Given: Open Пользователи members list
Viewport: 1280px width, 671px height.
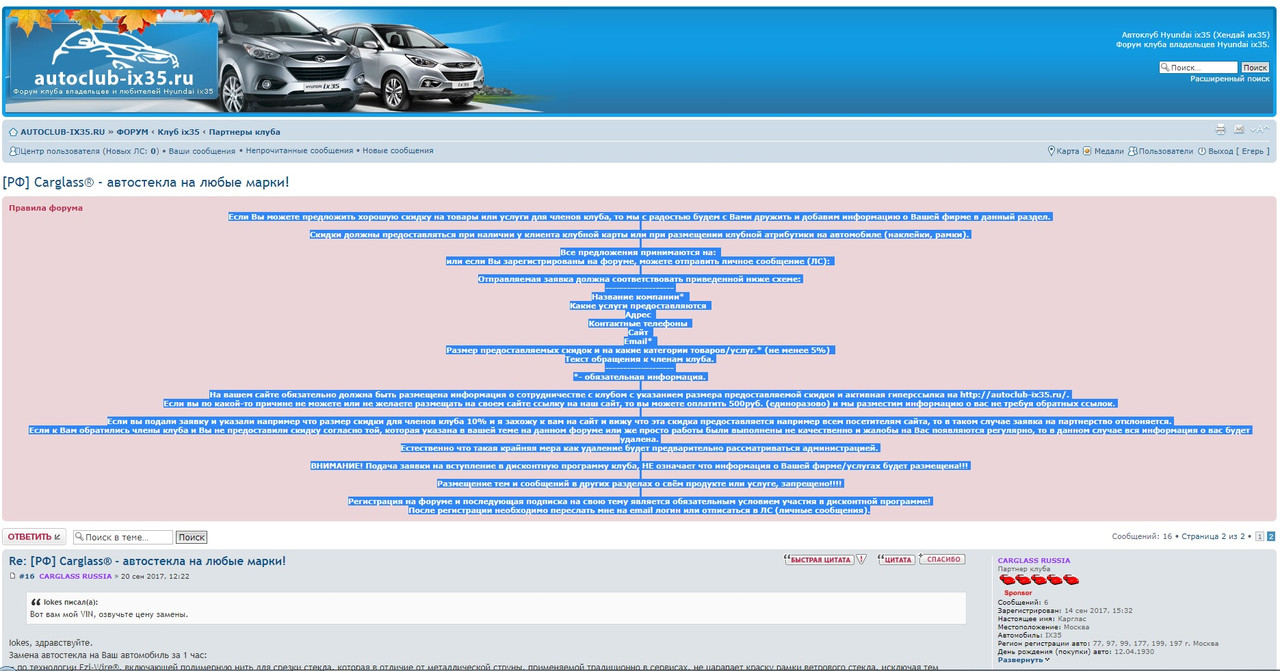Looking at the screenshot, I should [x=1165, y=152].
